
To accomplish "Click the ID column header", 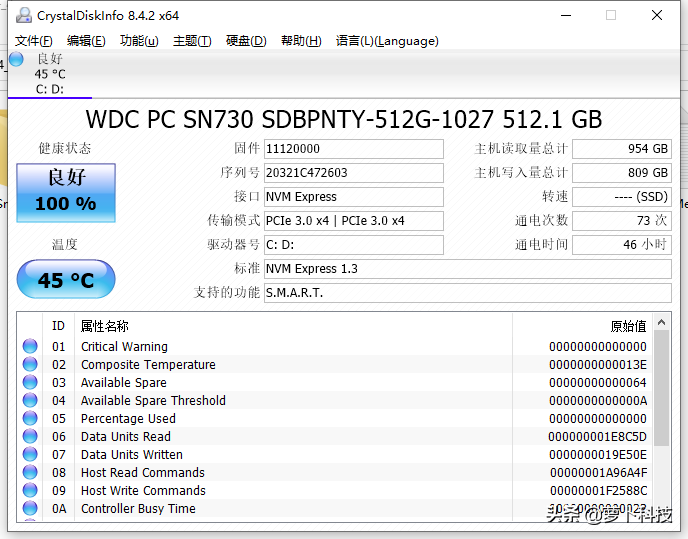I will click(58, 326).
